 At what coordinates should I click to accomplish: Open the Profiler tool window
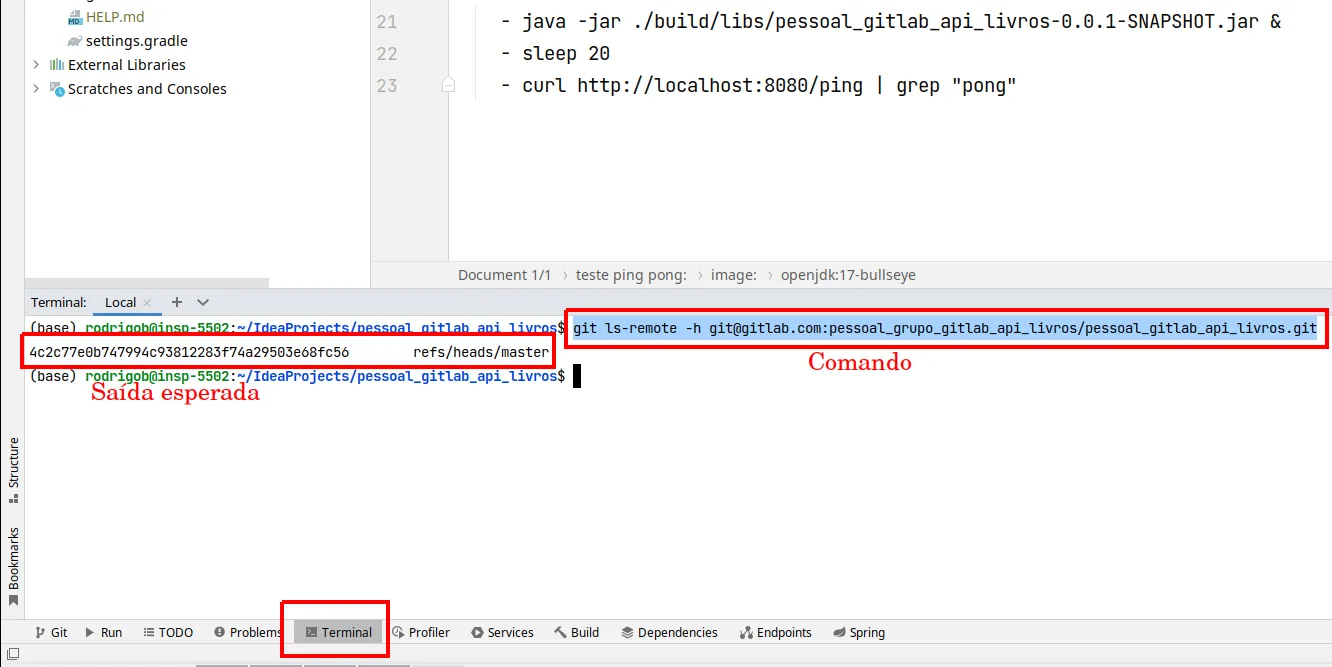[421, 632]
